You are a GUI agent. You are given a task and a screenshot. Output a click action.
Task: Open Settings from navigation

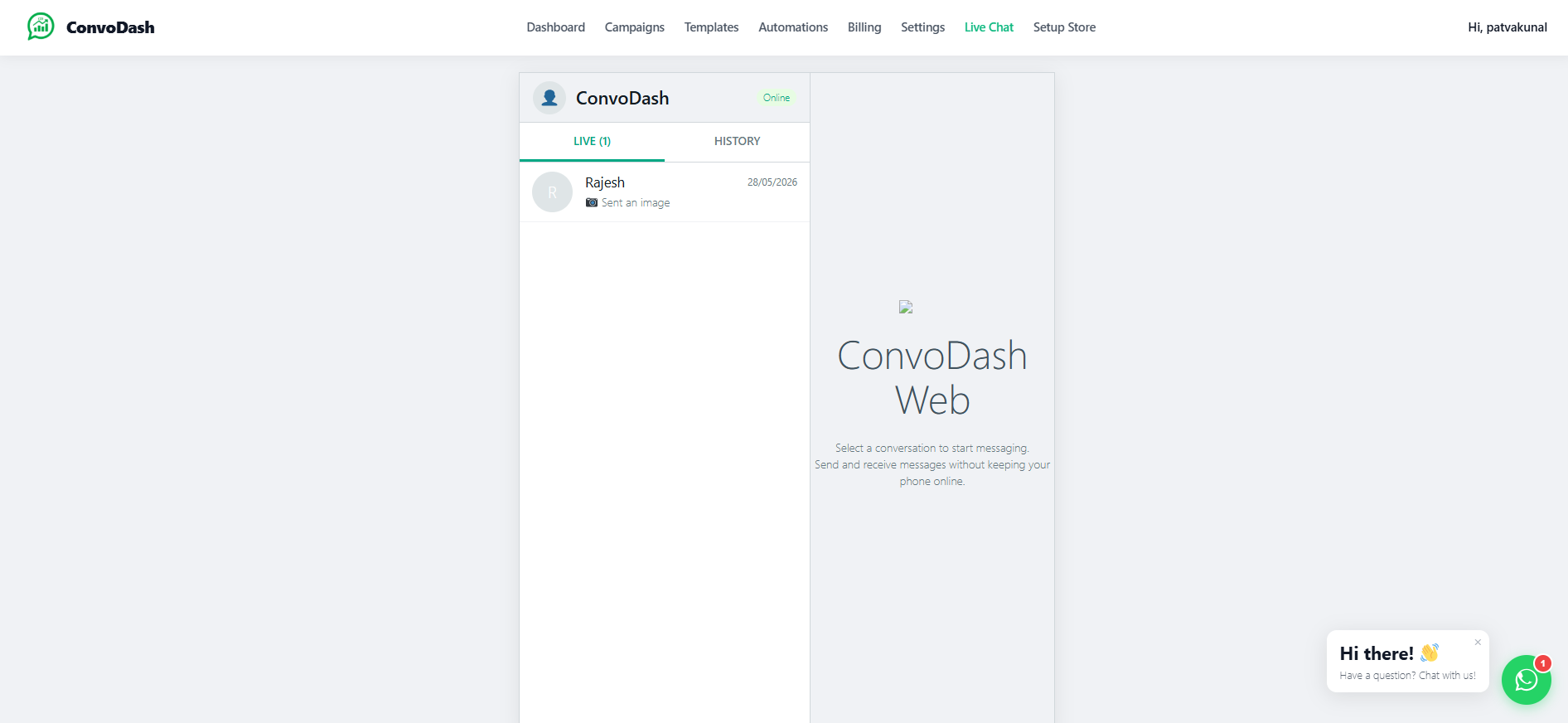pyautogui.click(x=922, y=27)
